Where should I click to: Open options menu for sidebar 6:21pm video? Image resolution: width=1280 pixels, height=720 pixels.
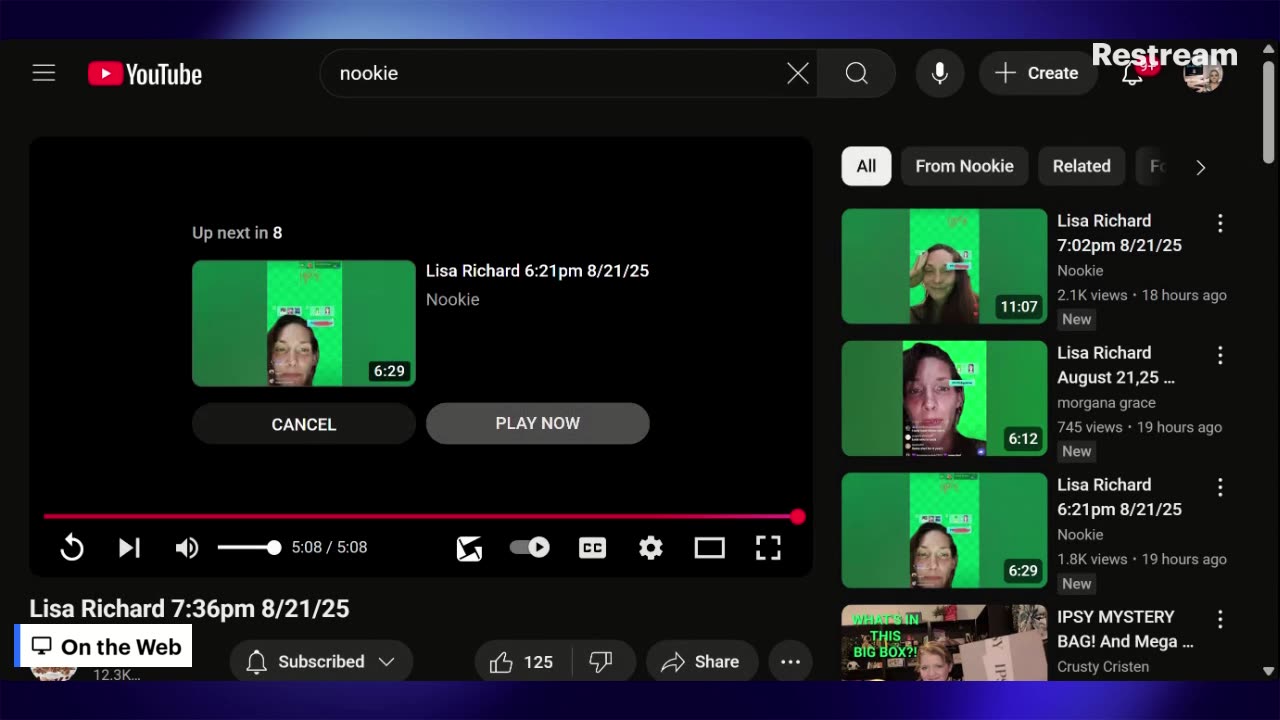[x=1220, y=487]
